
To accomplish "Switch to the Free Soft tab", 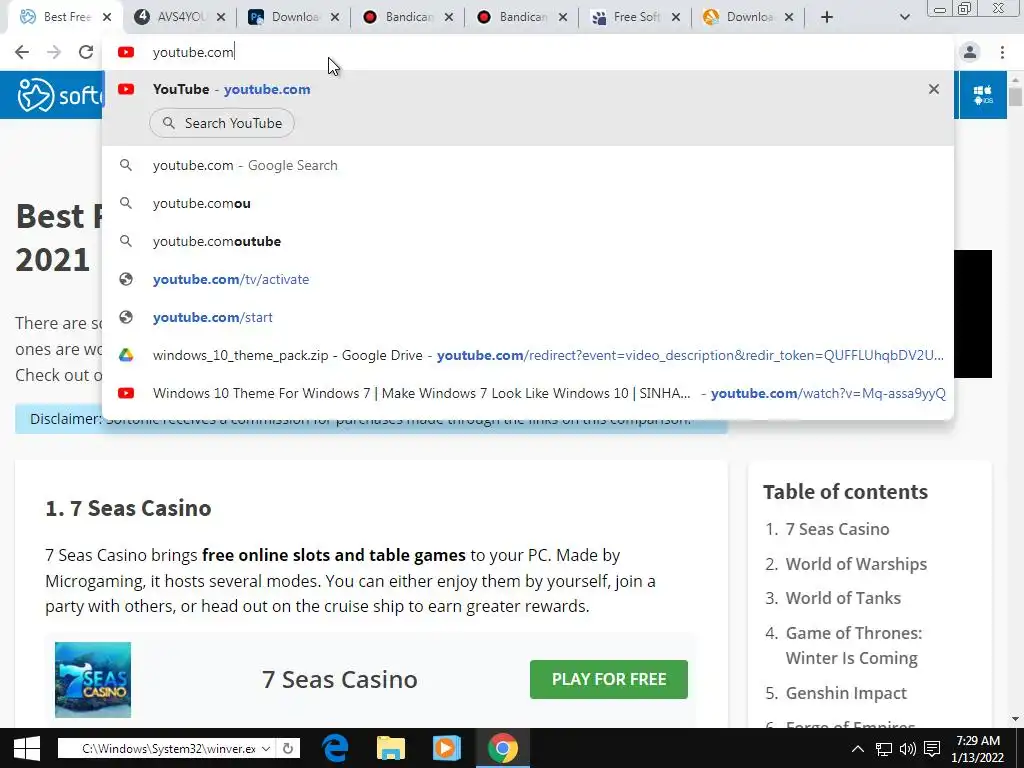I will pos(633,18).
